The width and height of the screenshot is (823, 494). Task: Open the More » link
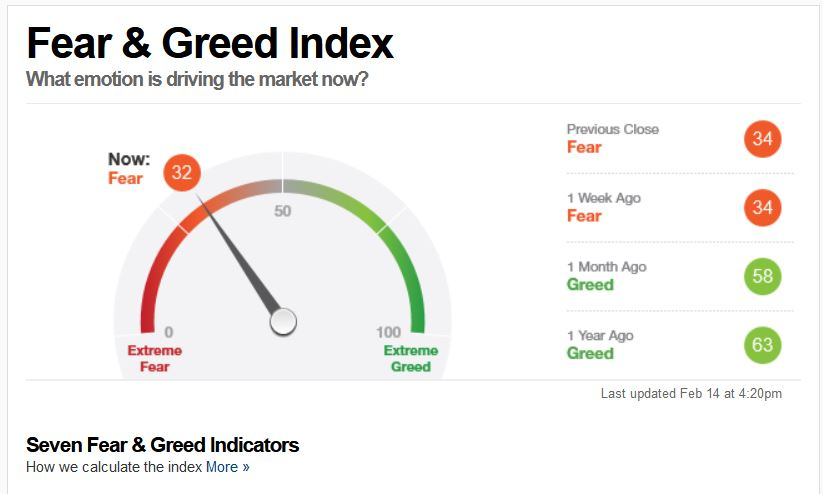pos(228,467)
